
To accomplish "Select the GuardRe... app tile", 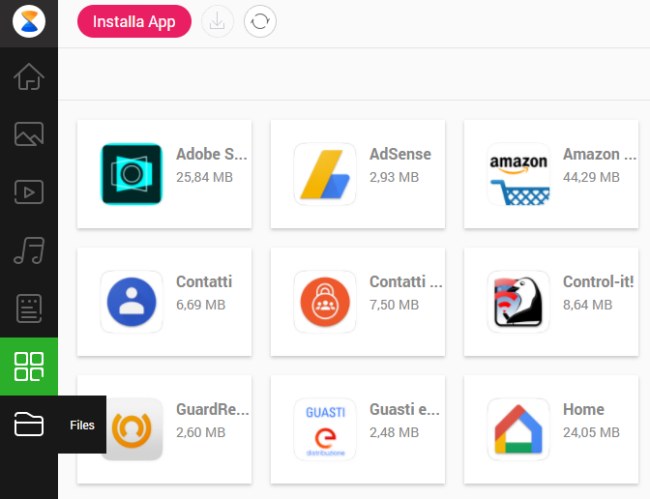I will tap(178, 429).
